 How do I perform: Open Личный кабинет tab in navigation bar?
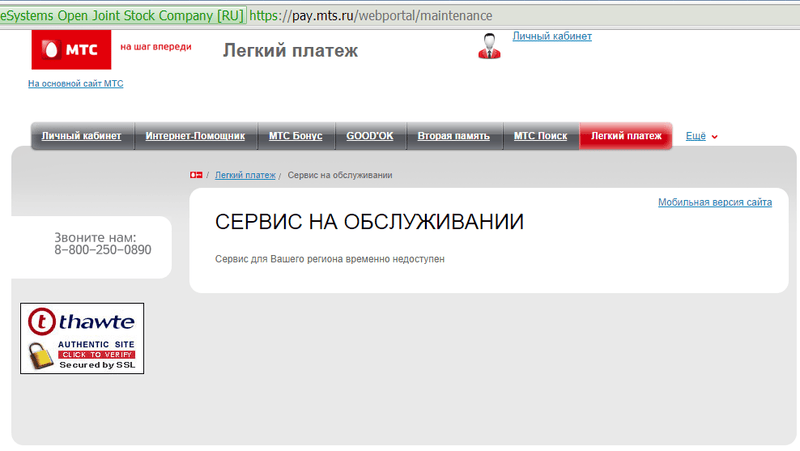(x=82, y=136)
